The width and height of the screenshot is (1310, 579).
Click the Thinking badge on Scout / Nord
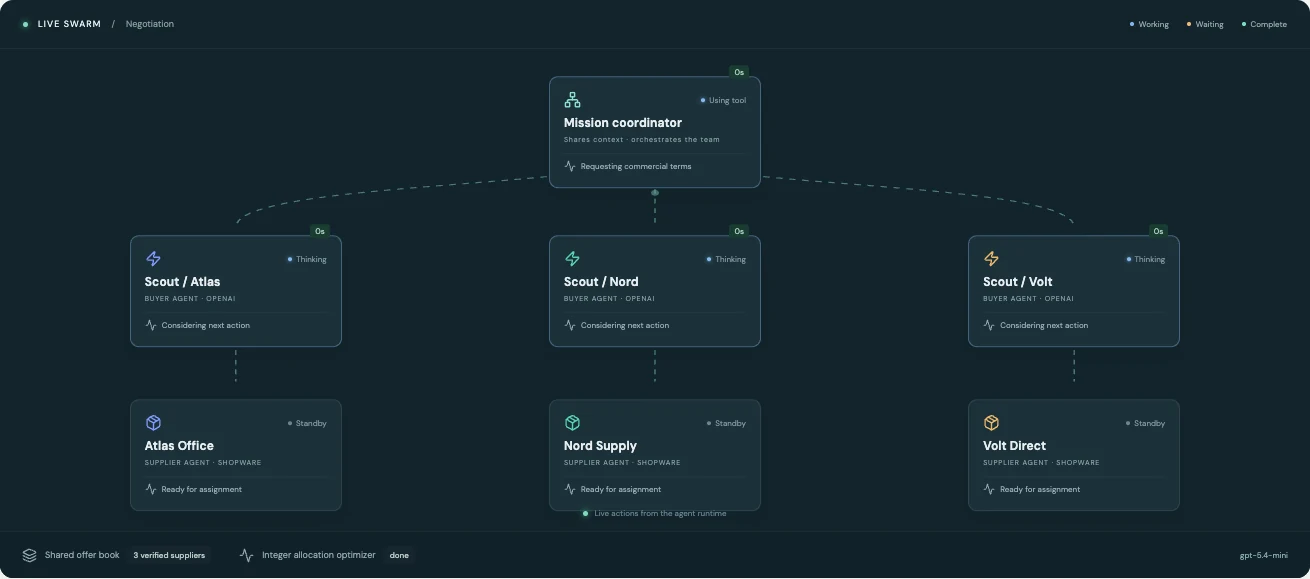click(x=726, y=259)
